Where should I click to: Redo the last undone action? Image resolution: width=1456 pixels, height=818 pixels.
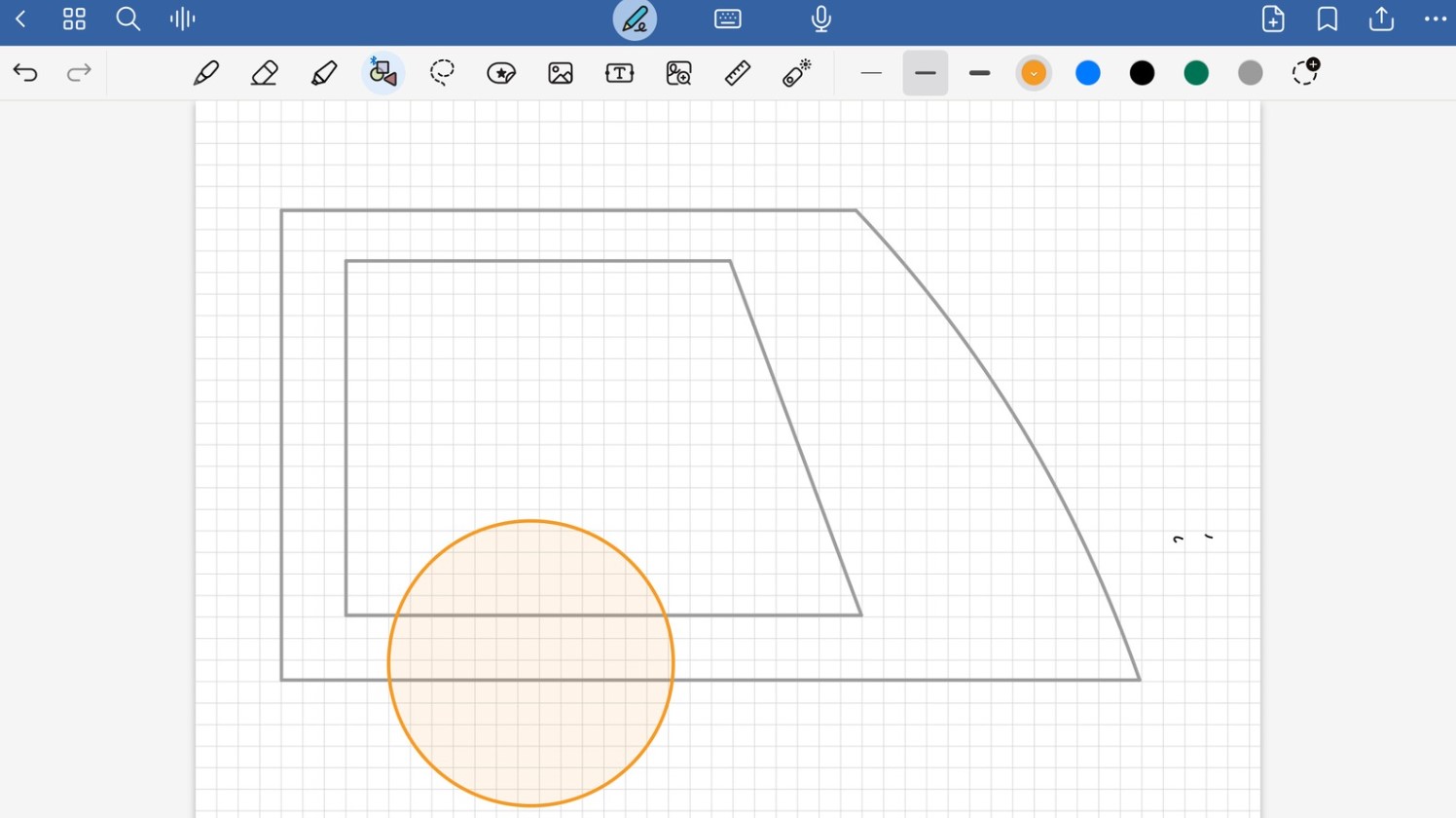point(79,73)
